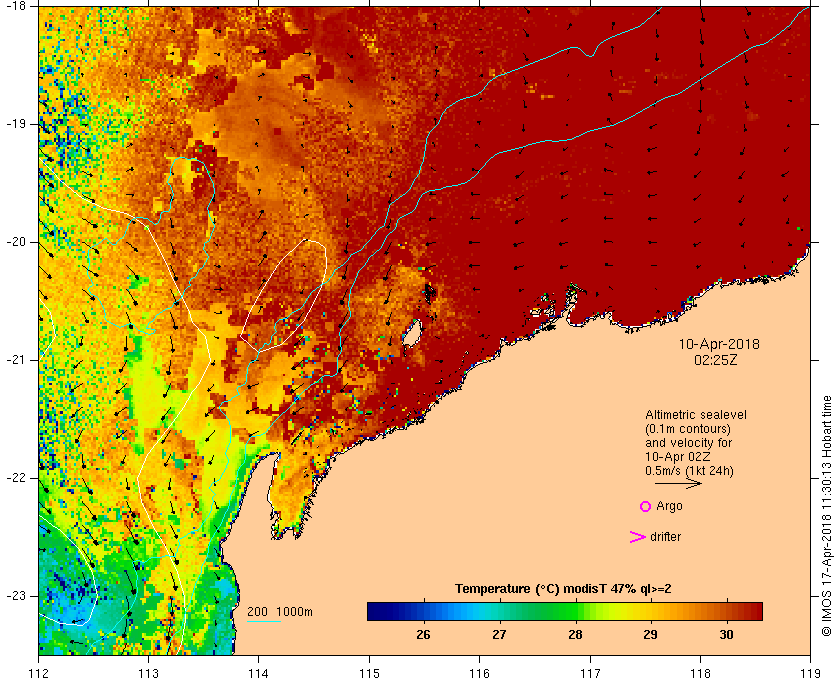
Task: Click the 'drifter' legend label
Action: click(x=665, y=537)
